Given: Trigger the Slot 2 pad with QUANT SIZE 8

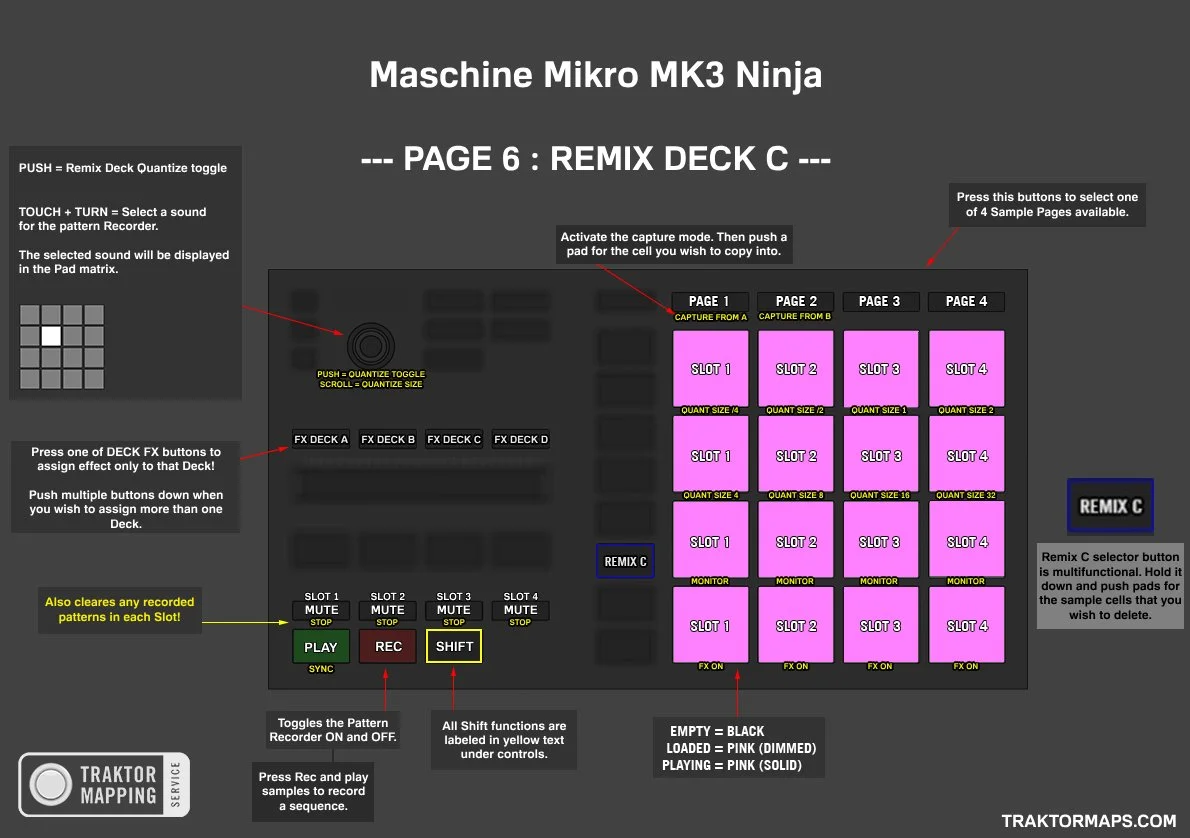Looking at the screenshot, I should click(x=796, y=455).
